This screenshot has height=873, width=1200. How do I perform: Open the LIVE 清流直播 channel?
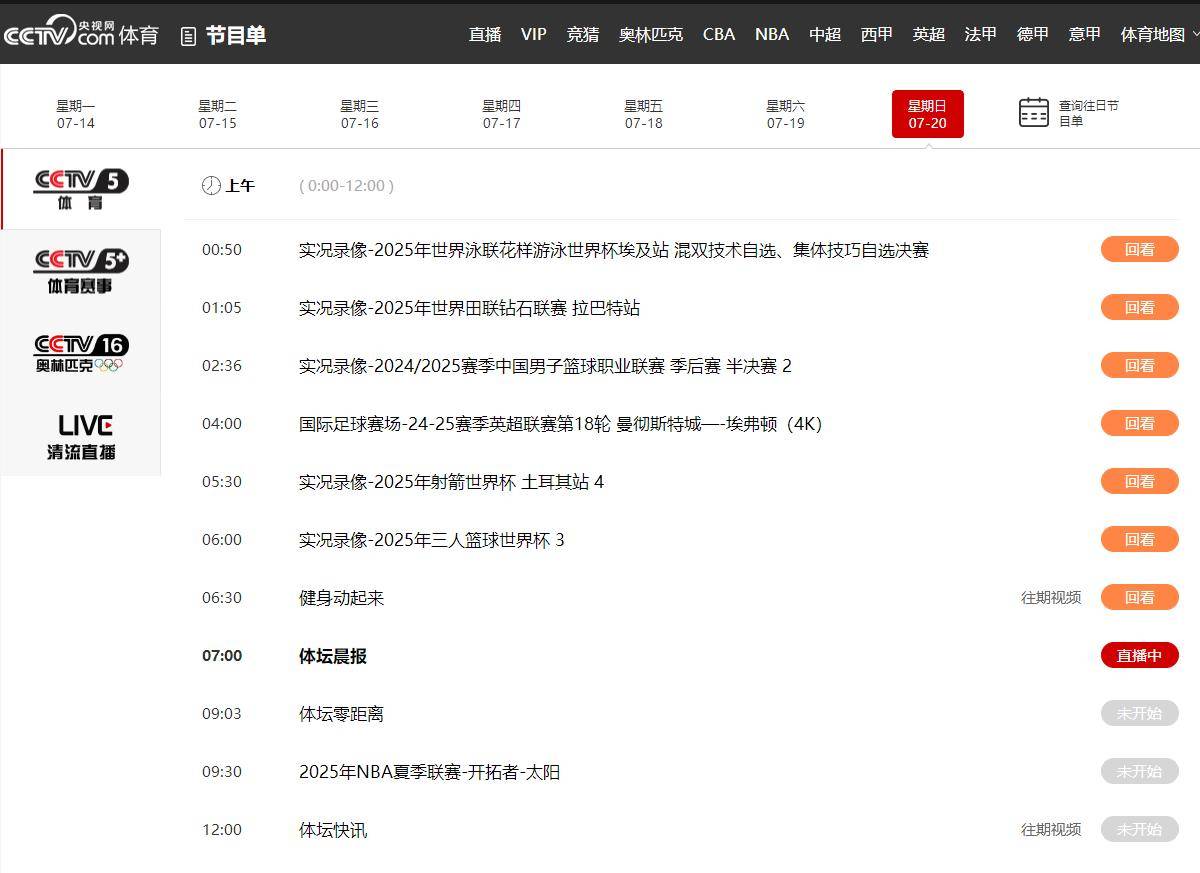click(x=81, y=437)
